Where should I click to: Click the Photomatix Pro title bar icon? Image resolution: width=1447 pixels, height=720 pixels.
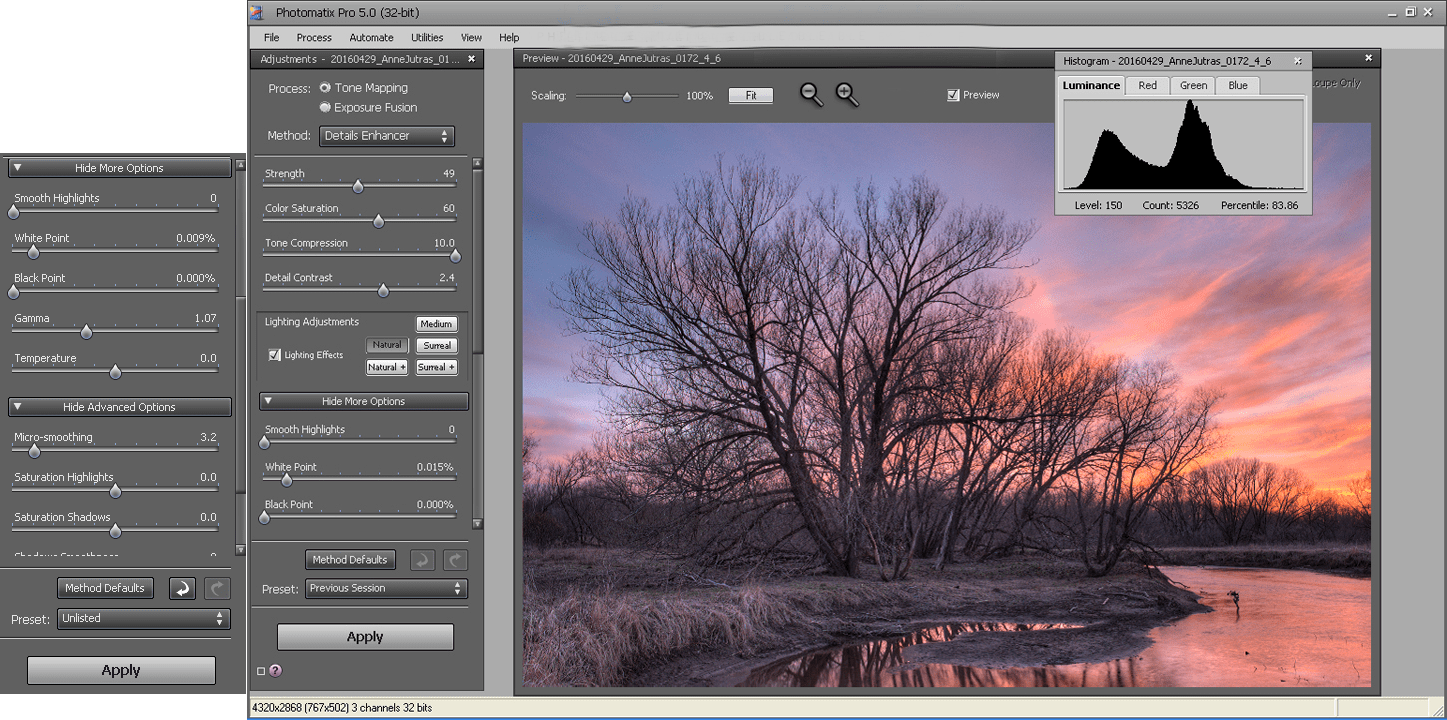pyautogui.click(x=257, y=12)
